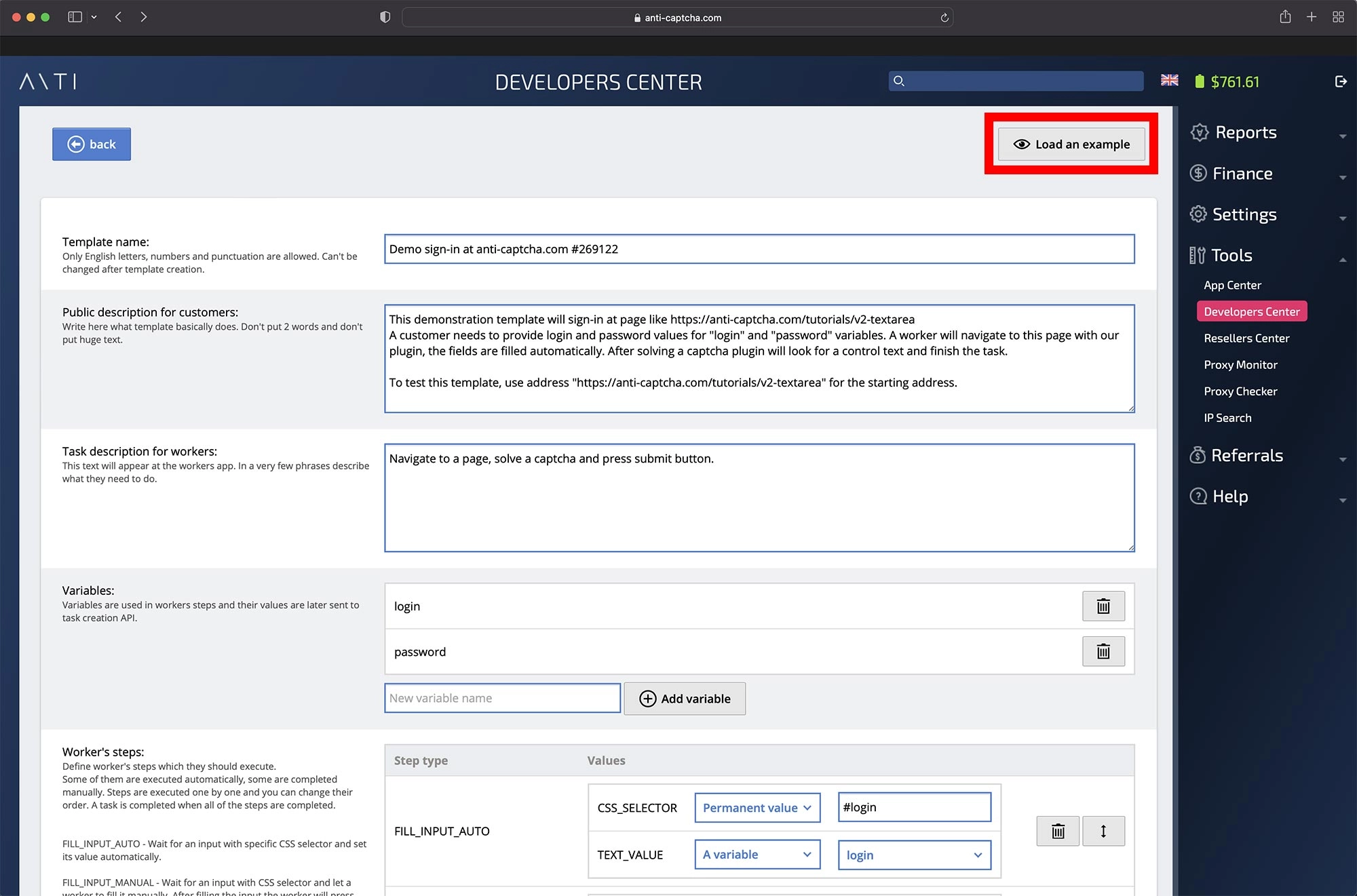Click the back navigation button
The height and width of the screenshot is (896, 1357).
coord(92,144)
